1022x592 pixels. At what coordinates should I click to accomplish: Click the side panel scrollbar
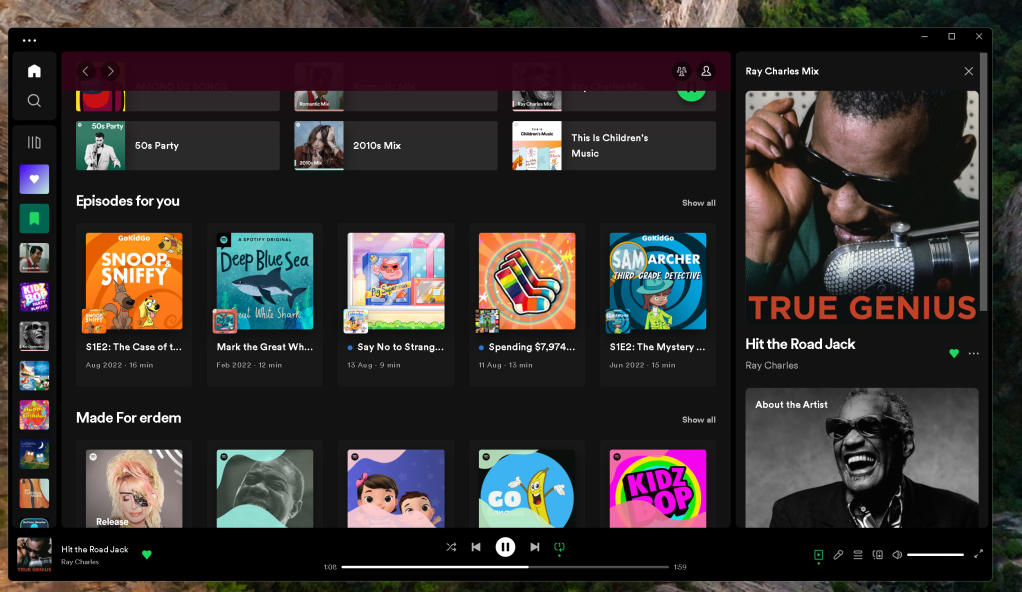[x=984, y=183]
